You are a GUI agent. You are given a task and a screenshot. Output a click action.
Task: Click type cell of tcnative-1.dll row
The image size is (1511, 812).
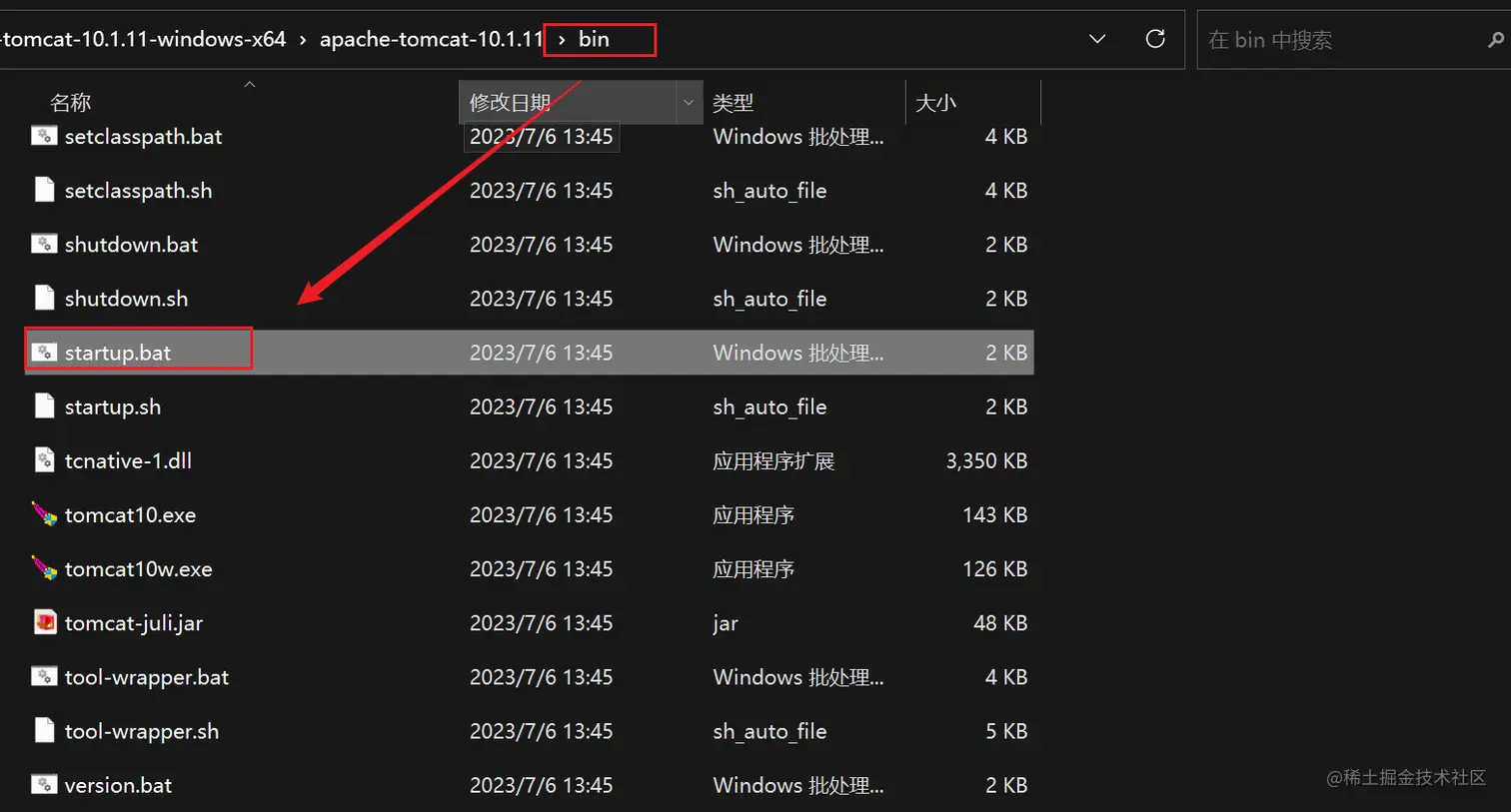[773, 460]
